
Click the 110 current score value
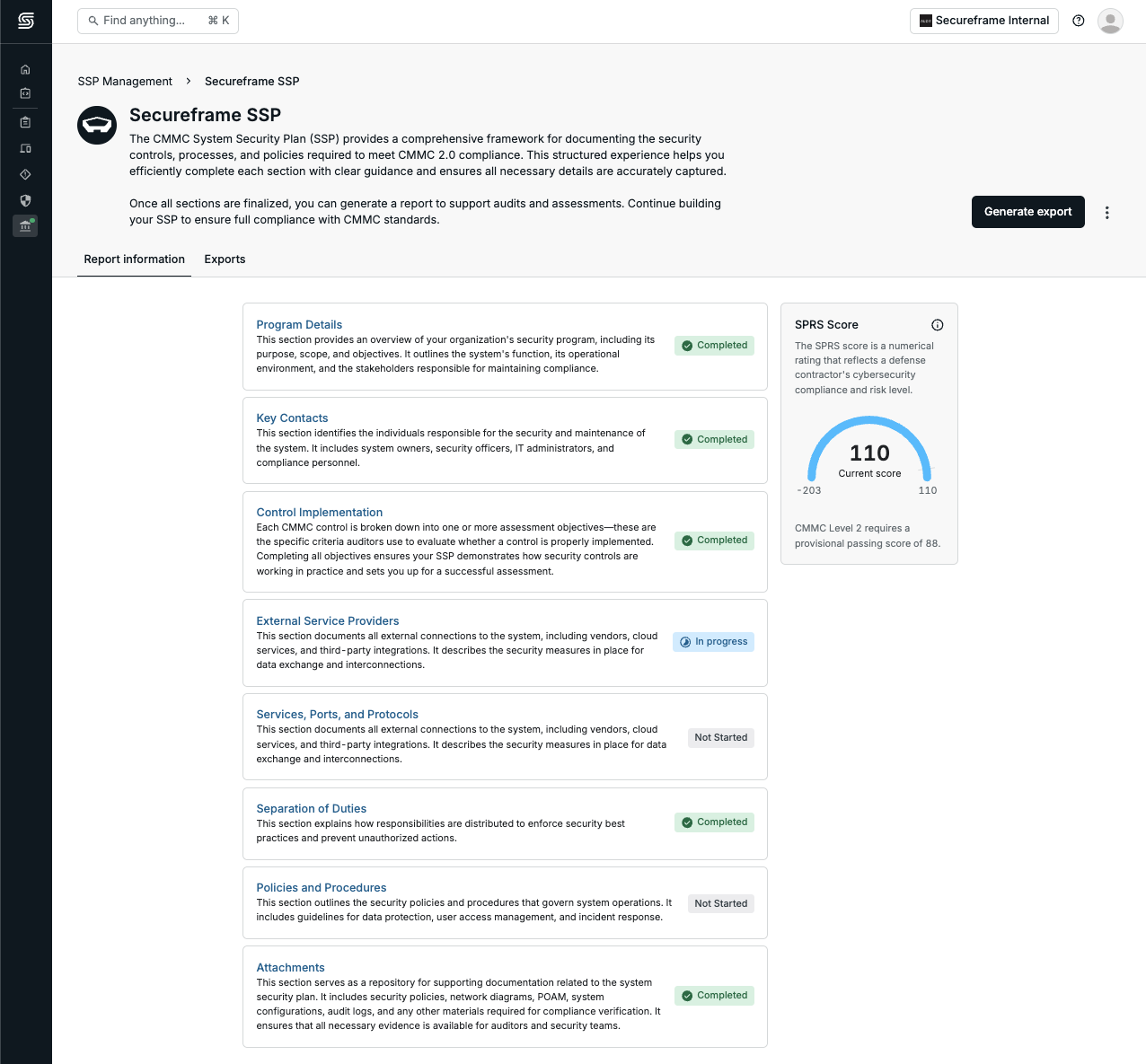[x=869, y=453]
